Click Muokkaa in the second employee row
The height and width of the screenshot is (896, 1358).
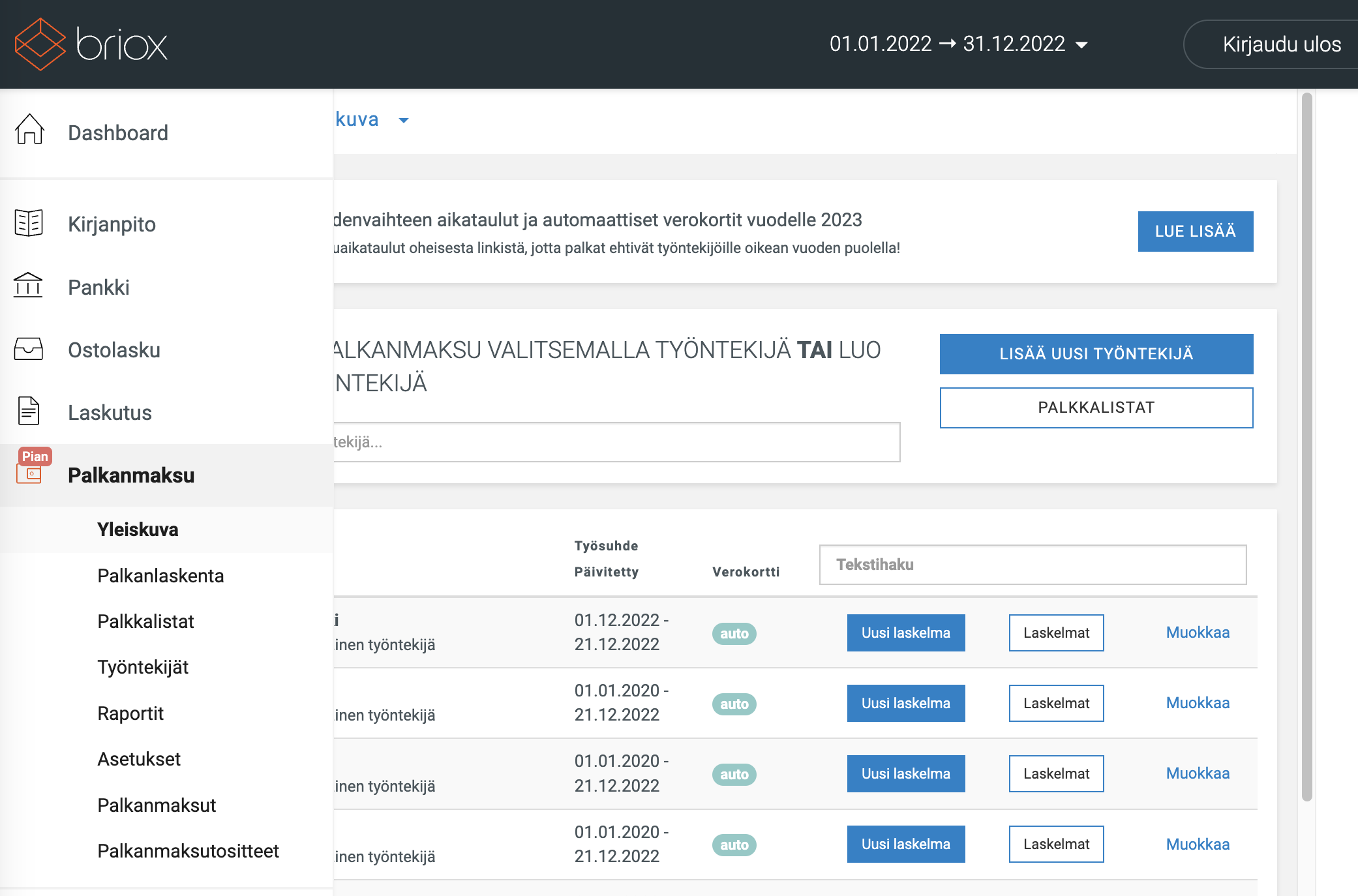(x=1198, y=703)
